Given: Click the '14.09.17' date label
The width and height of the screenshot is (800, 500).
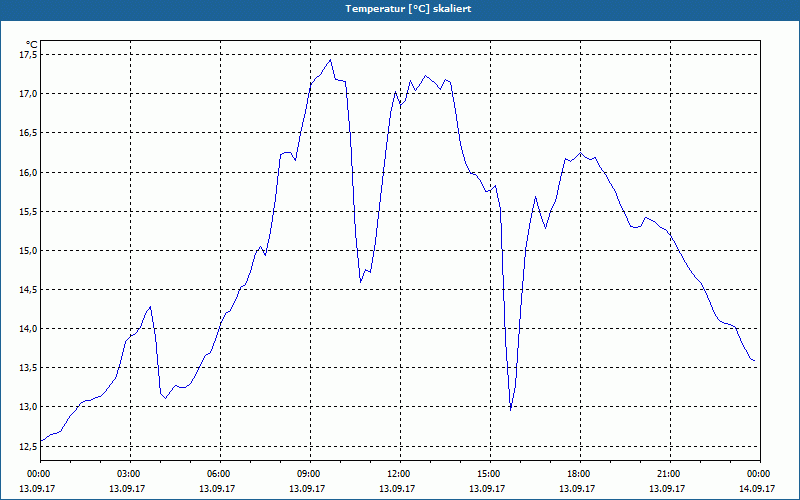Looking at the screenshot, I should point(757,488).
